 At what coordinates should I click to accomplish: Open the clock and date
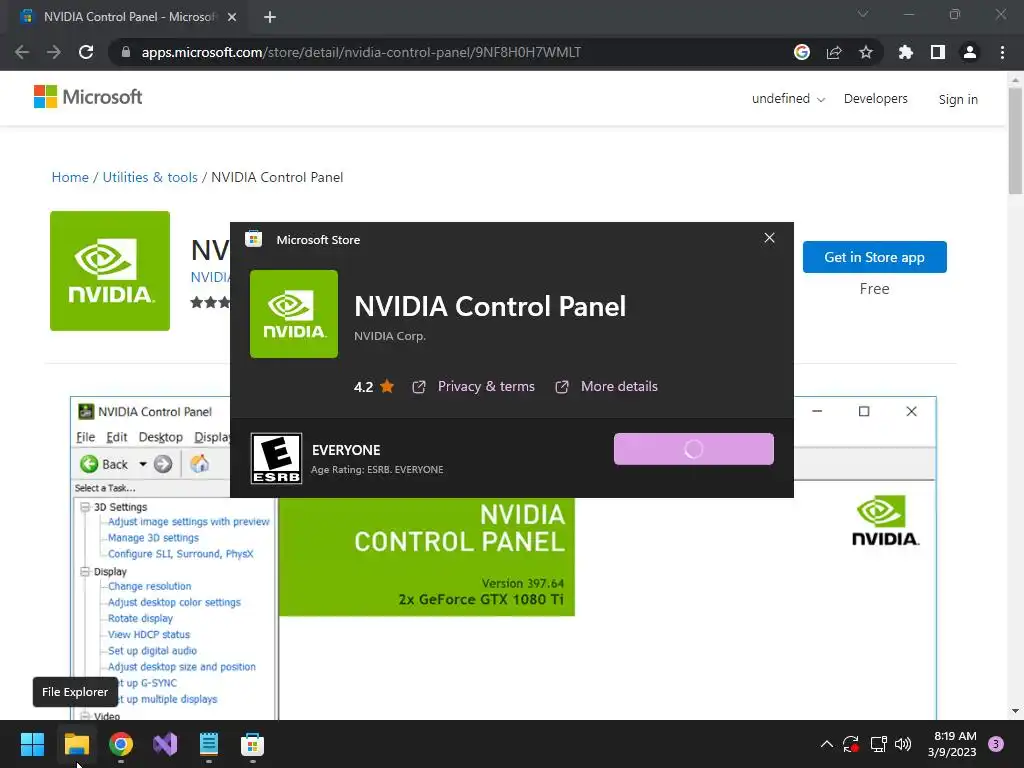954,744
